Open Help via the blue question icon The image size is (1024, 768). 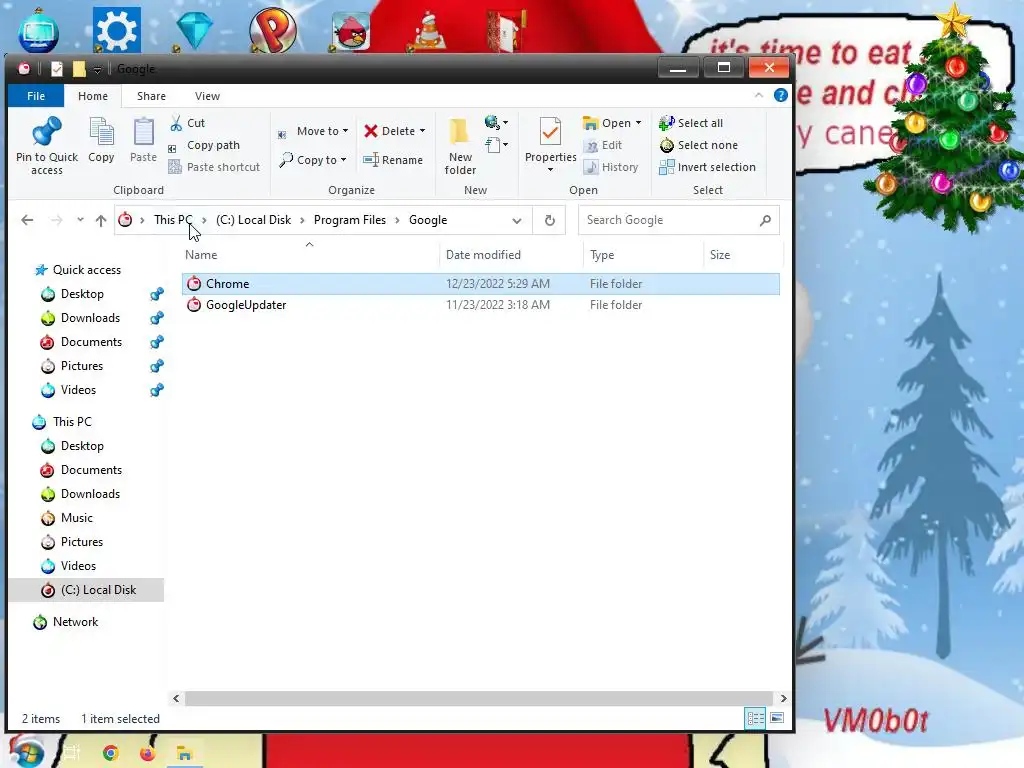[x=780, y=95]
